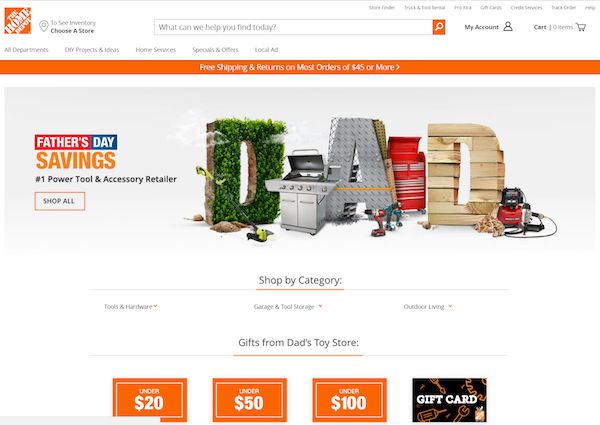Open the Local Ad link
Image resolution: width=600 pixels, height=425 pixels.
[266, 50]
